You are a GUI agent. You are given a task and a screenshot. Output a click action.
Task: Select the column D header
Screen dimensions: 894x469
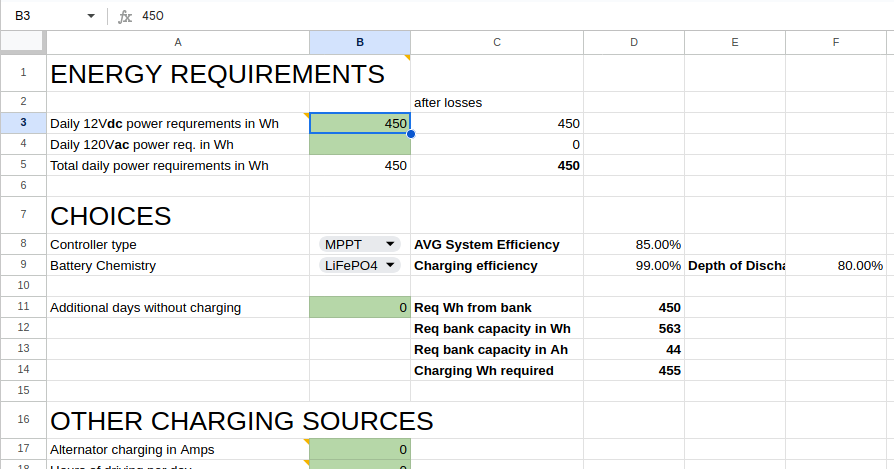[x=634, y=42]
